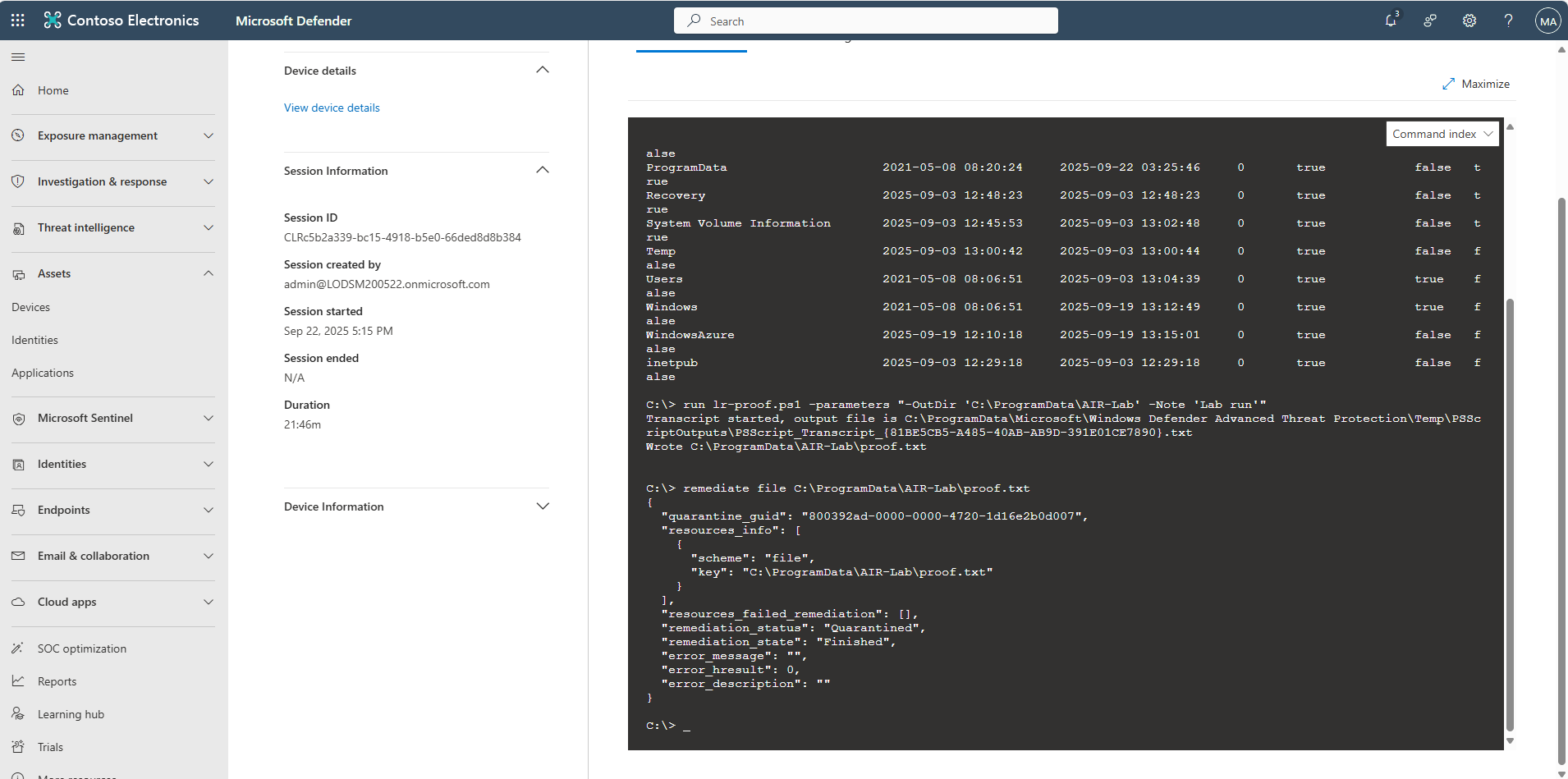
Task: Click the "21:46m" duration value
Action: click(x=302, y=424)
